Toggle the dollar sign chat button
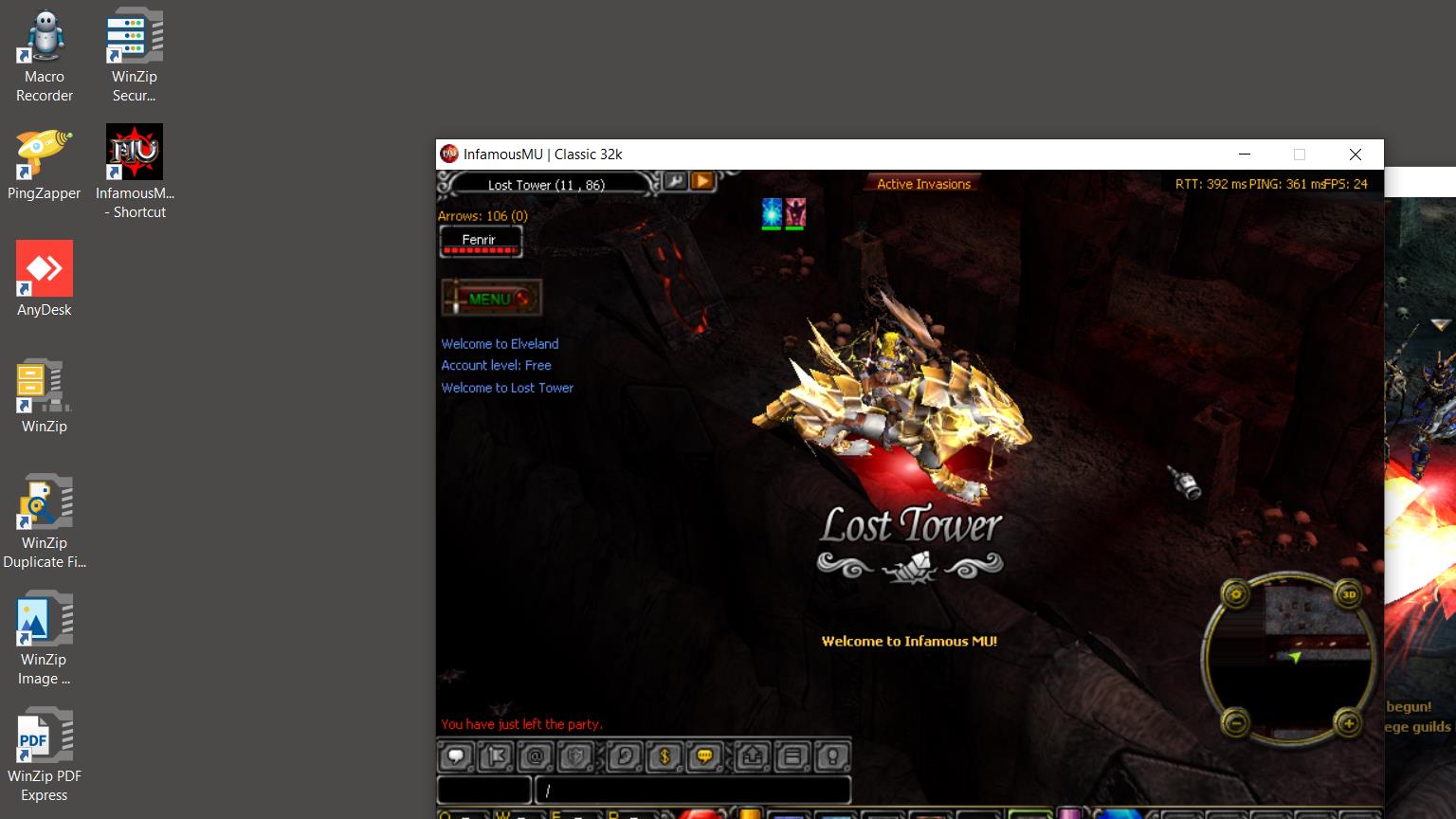 (x=664, y=756)
